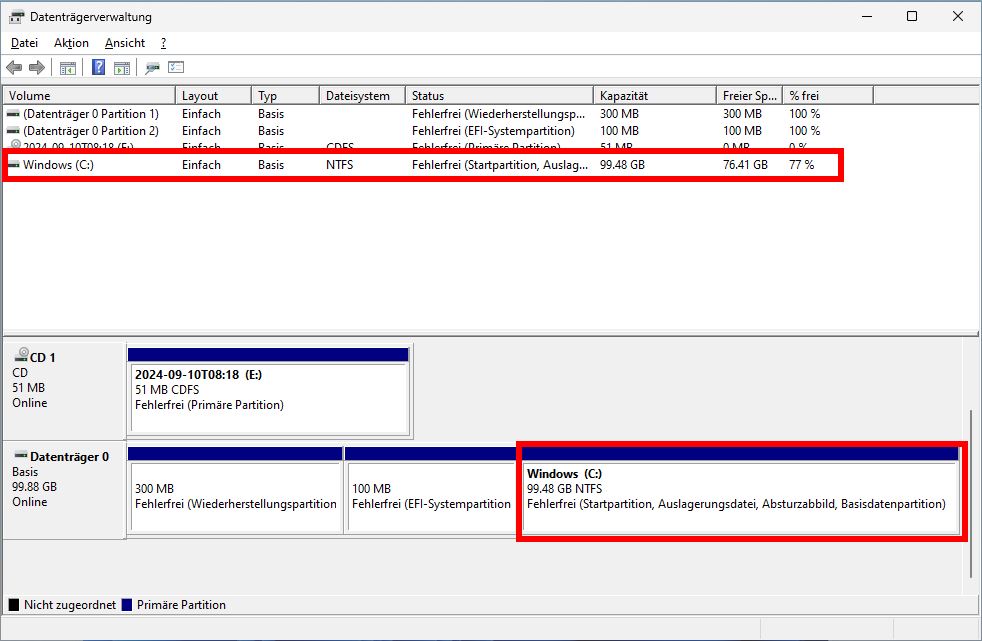The height and width of the screenshot is (641, 982).
Task: Toggle the action pane toolbar icon
Action: click(121, 67)
